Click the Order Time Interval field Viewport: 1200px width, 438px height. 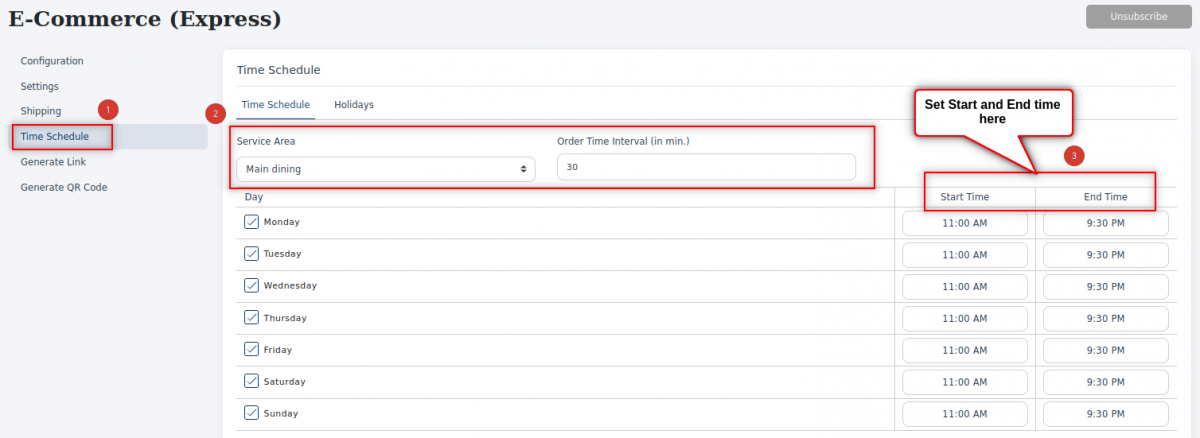[x=706, y=167]
